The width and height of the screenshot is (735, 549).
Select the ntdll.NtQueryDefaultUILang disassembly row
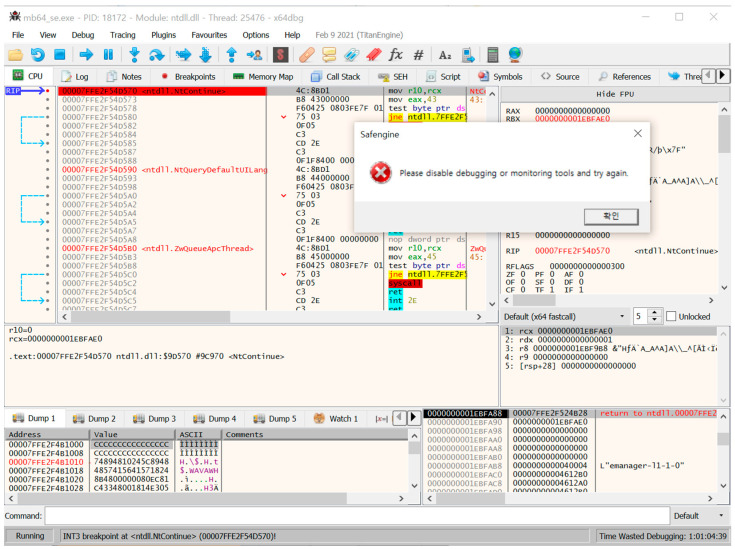tap(162, 170)
